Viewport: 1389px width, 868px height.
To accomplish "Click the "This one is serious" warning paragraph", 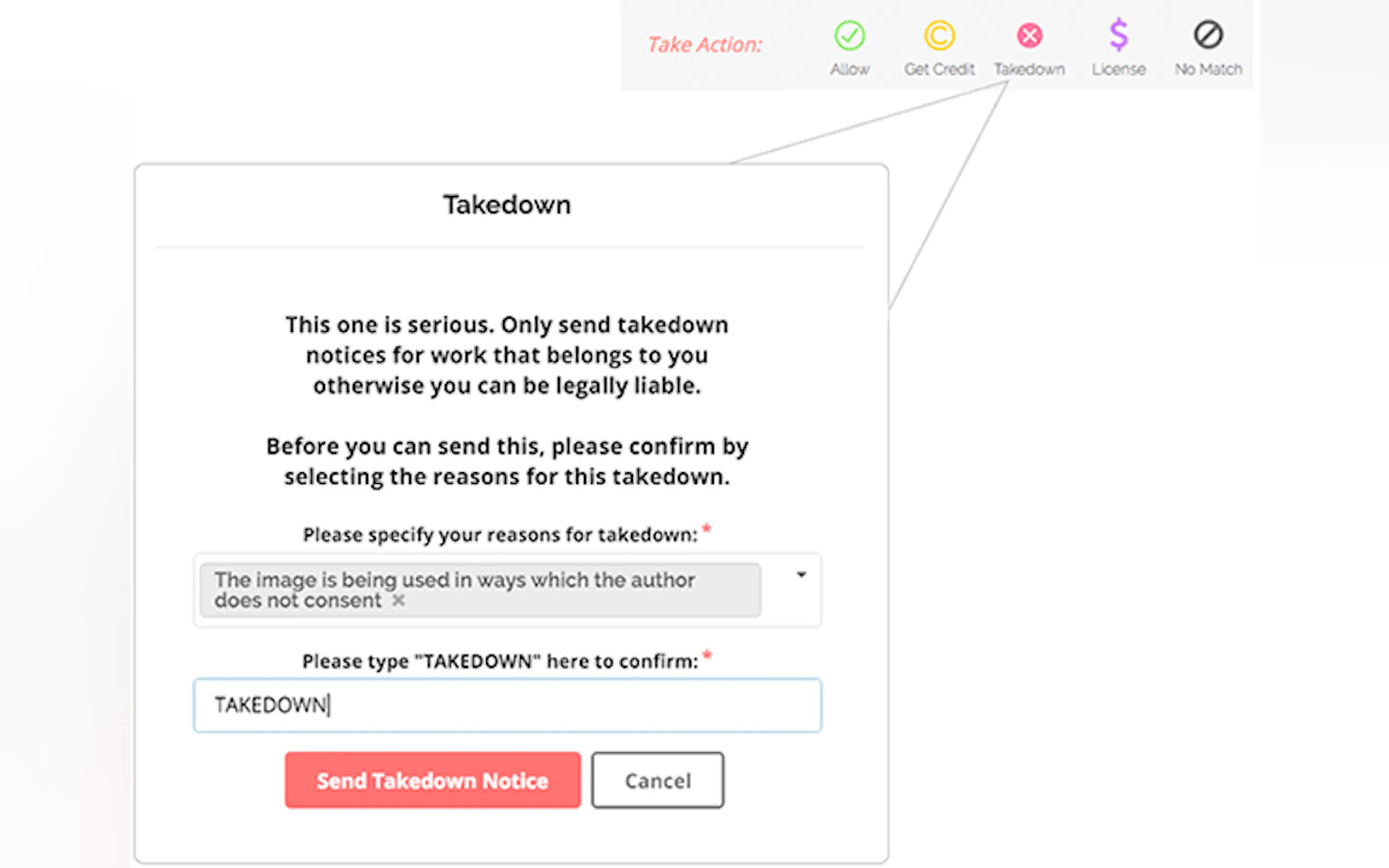I will tap(507, 355).
